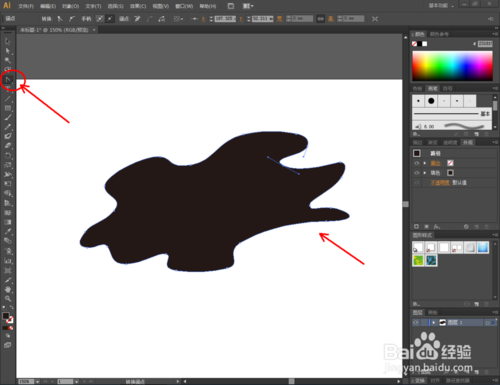Open the workspace switcher dropdown
This screenshot has height=385, width=500.
(441, 6)
